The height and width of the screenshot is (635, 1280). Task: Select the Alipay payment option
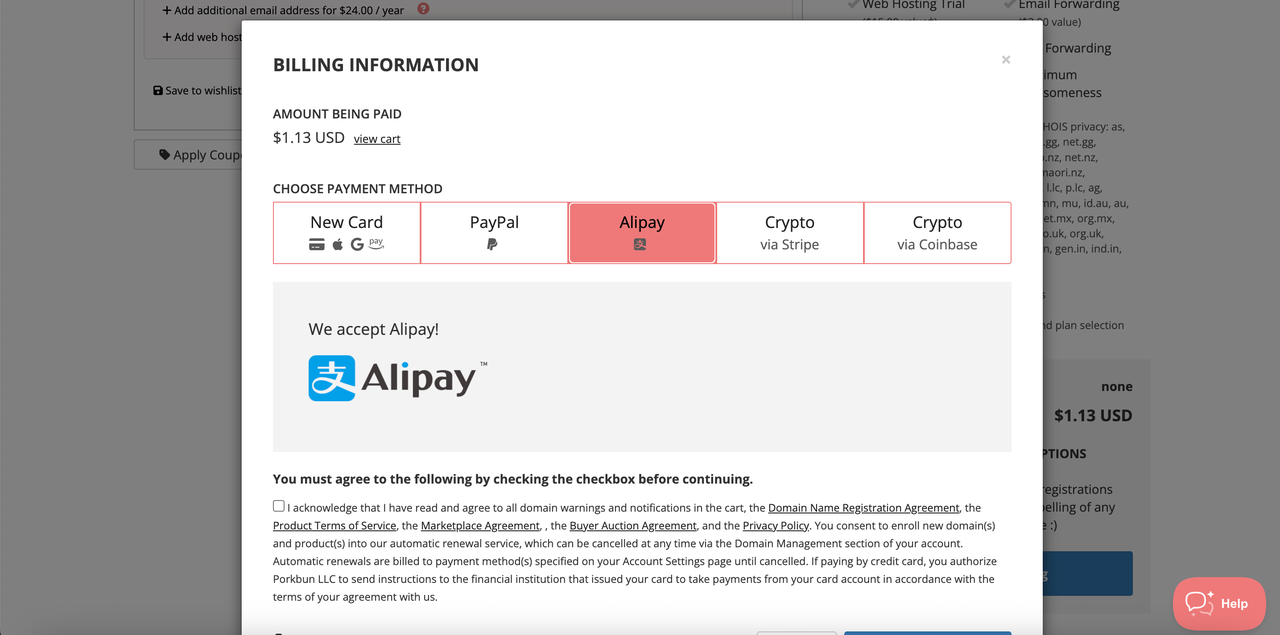pos(642,233)
